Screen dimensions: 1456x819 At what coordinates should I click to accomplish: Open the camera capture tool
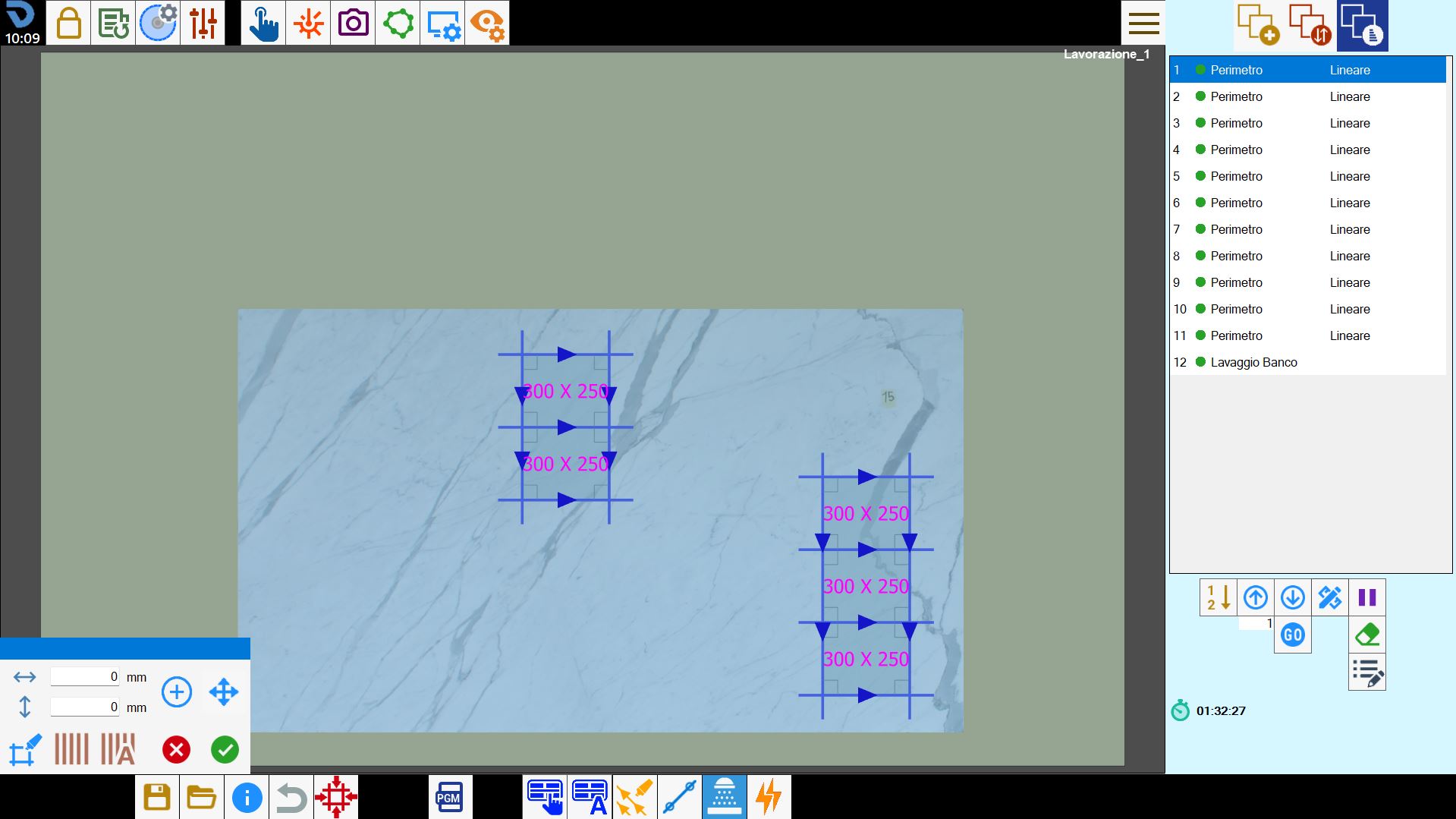tap(353, 23)
